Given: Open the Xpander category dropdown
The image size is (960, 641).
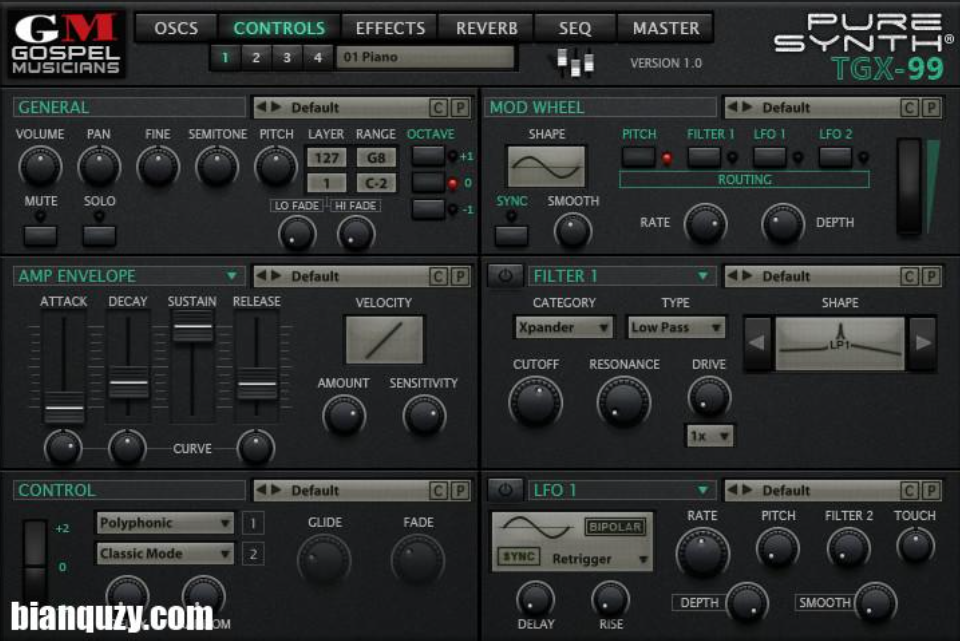Looking at the screenshot, I should click(563, 328).
